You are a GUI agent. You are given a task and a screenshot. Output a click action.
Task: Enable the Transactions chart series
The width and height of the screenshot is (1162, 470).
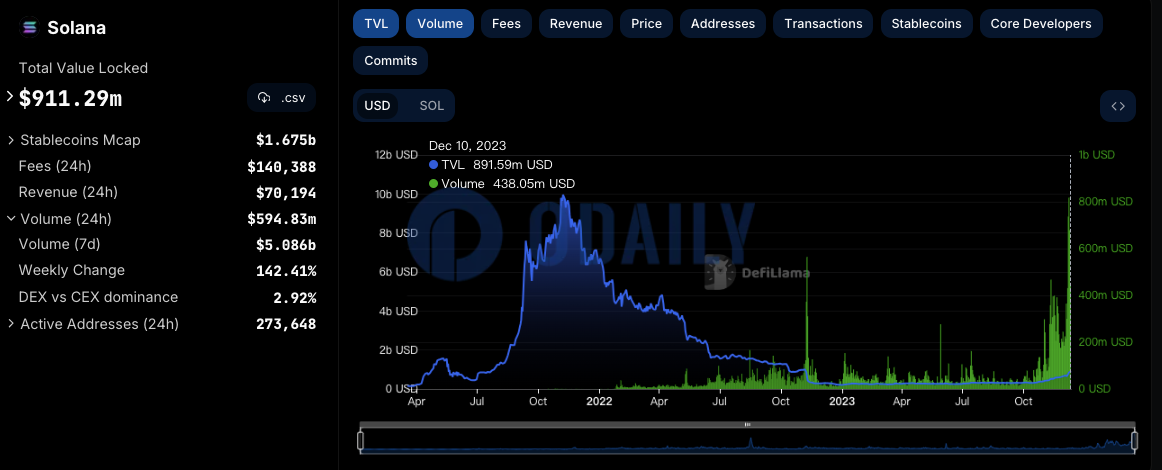click(x=823, y=24)
